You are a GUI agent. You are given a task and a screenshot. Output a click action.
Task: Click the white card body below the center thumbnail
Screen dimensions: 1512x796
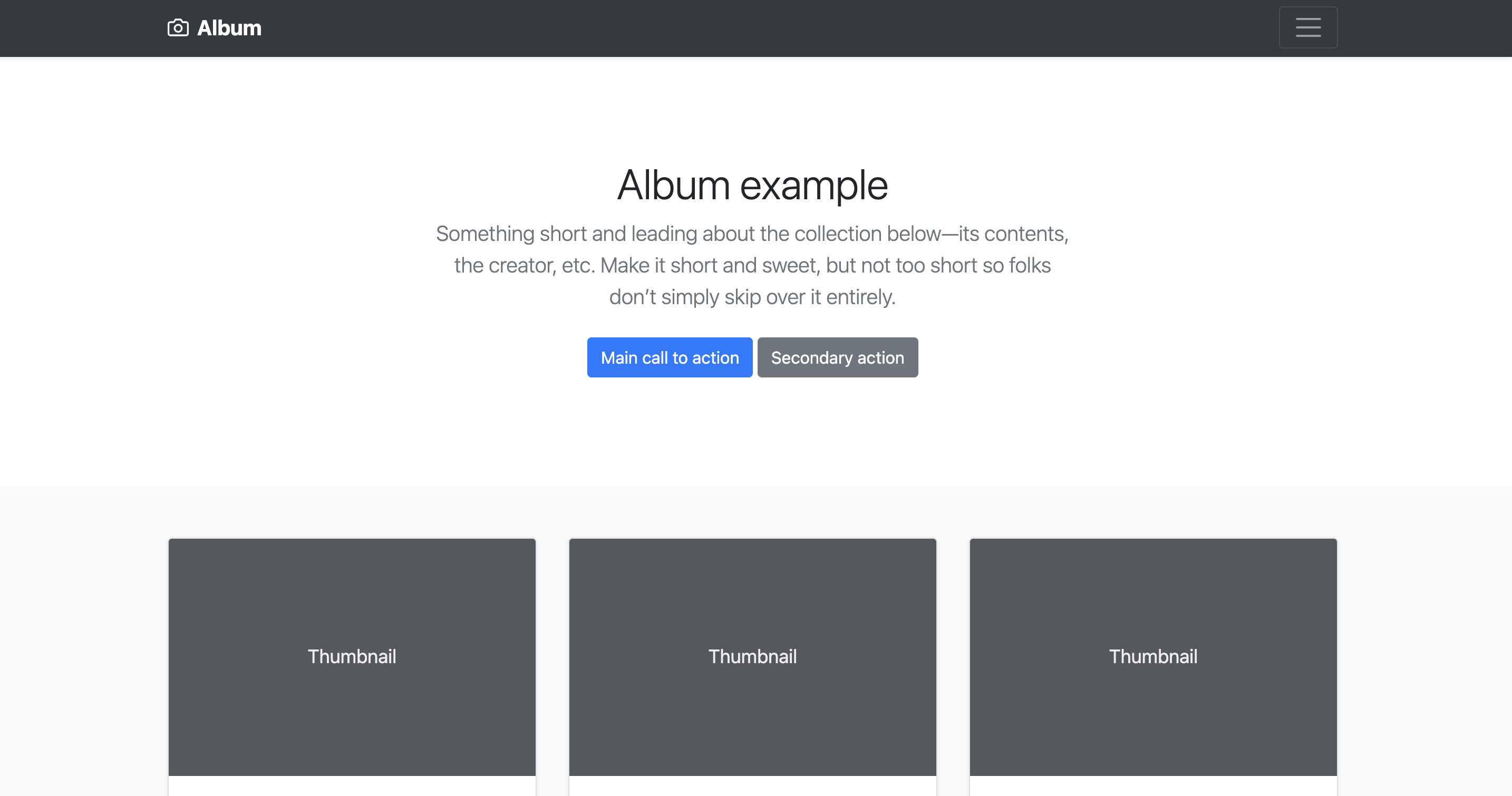point(752,787)
